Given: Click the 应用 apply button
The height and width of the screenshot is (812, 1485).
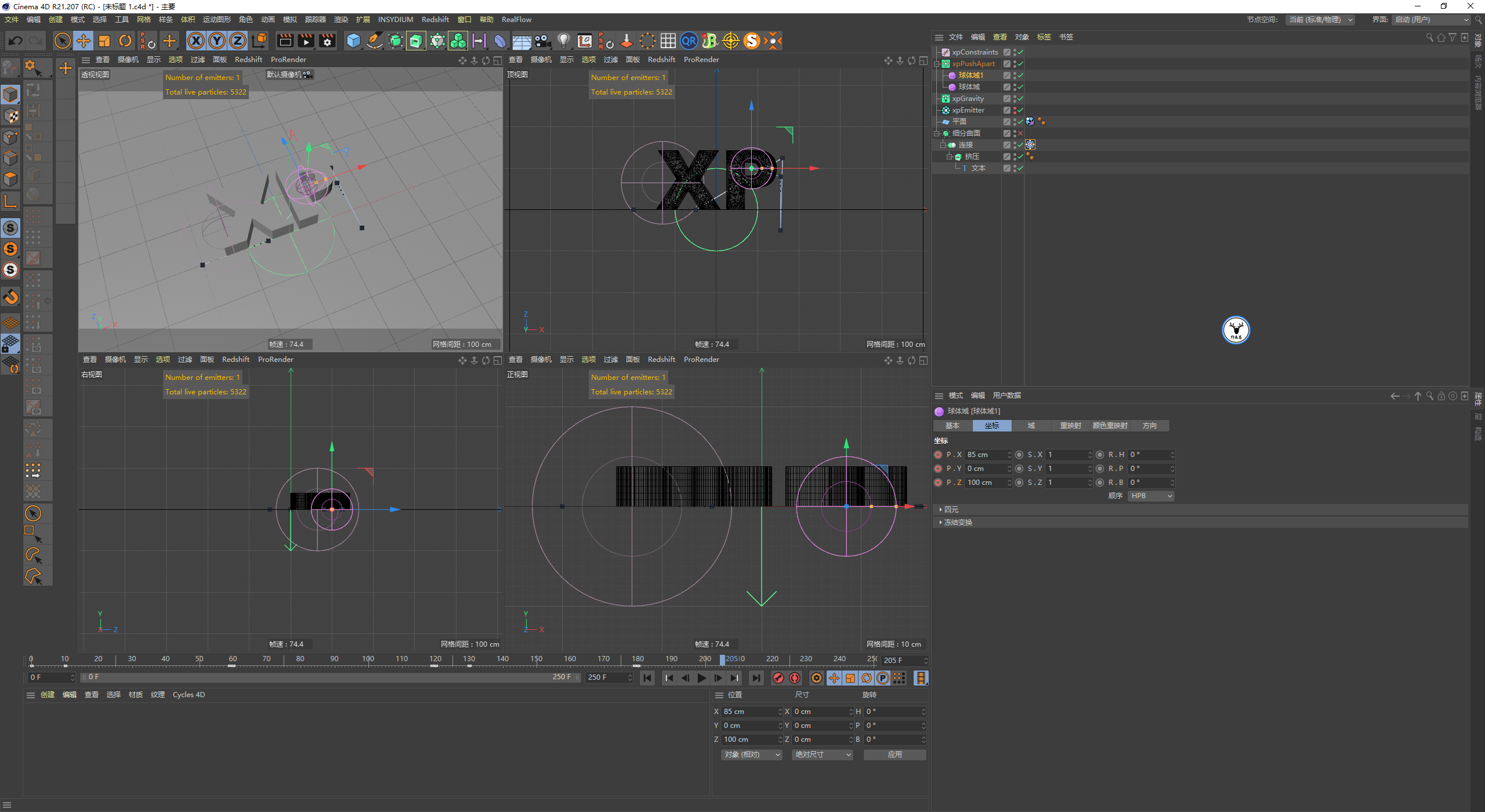Looking at the screenshot, I should click(x=894, y=755).
